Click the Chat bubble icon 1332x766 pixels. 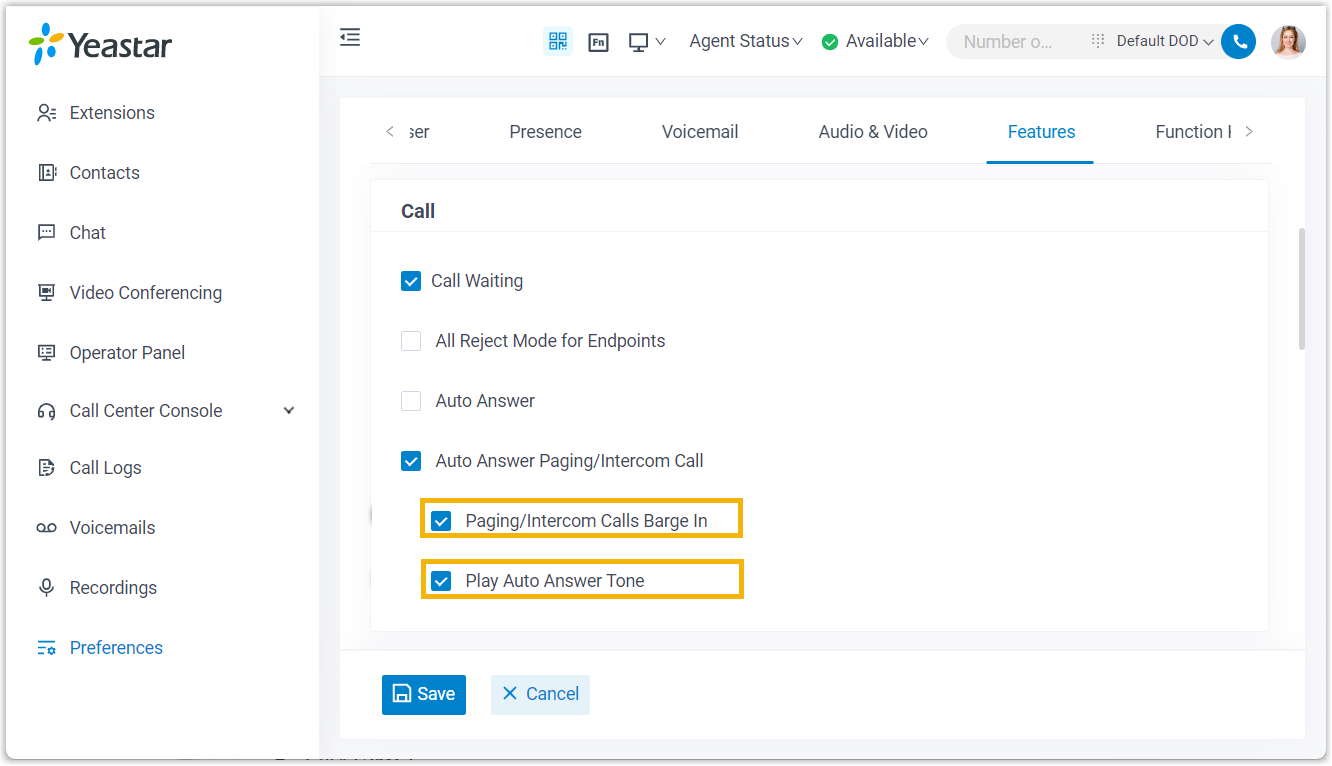pos(46,233)
